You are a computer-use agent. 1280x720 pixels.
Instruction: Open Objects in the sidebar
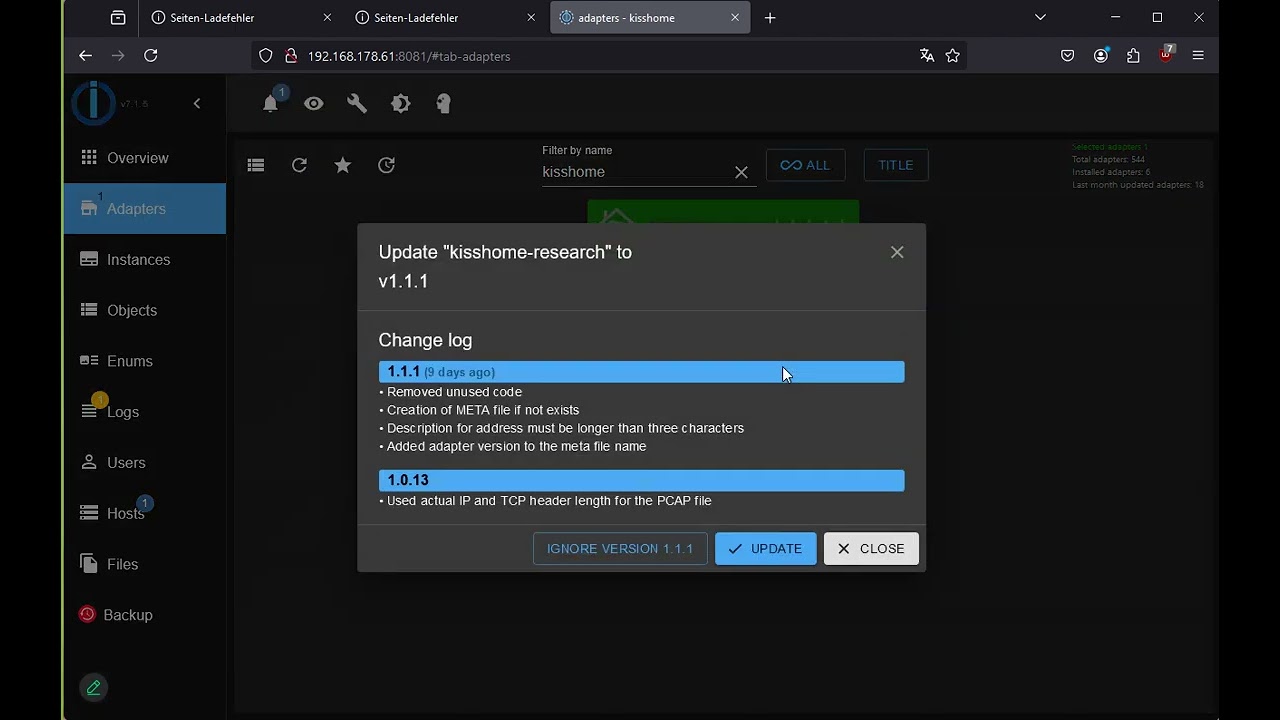pyautogui.click(x=145, y=310)
